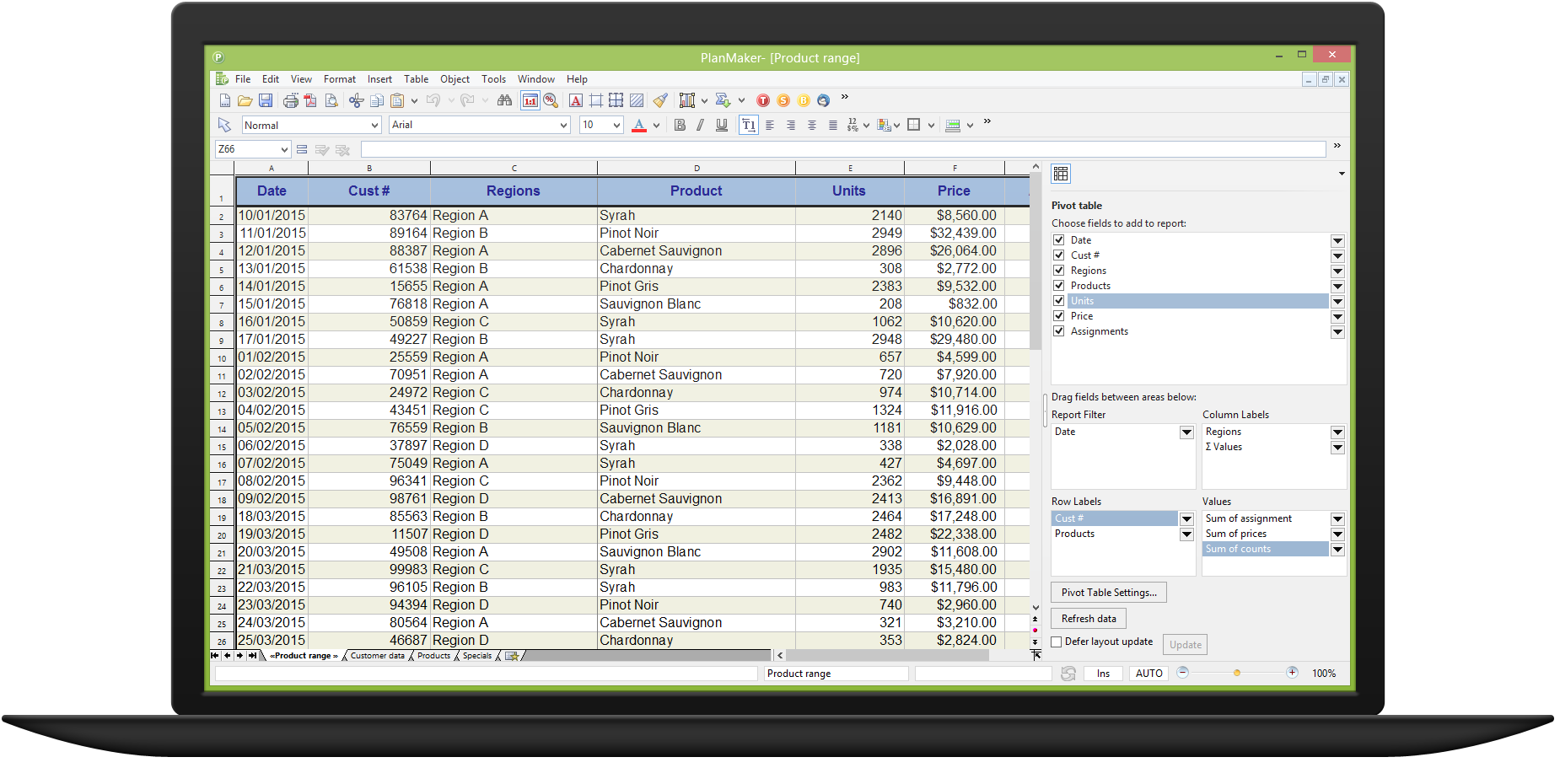Open the Normal paragraph style dropdown
The height and width of the screenshot is (784, 1560).
tap(375, 125)
